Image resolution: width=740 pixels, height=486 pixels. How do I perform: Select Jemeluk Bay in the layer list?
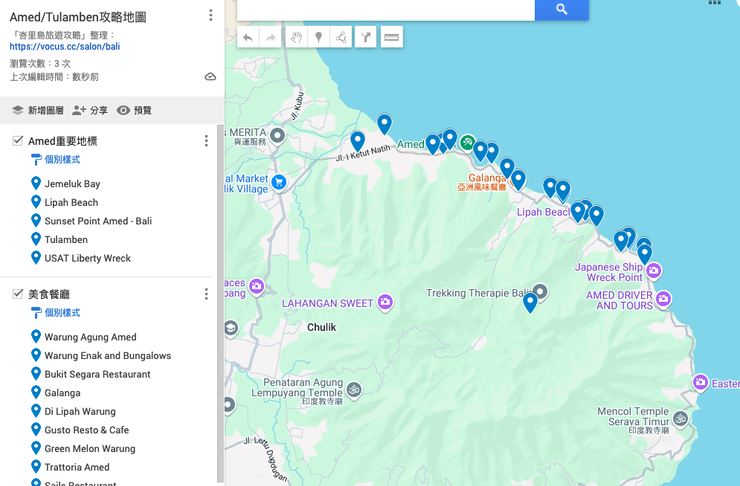click(x=72, y=184)
